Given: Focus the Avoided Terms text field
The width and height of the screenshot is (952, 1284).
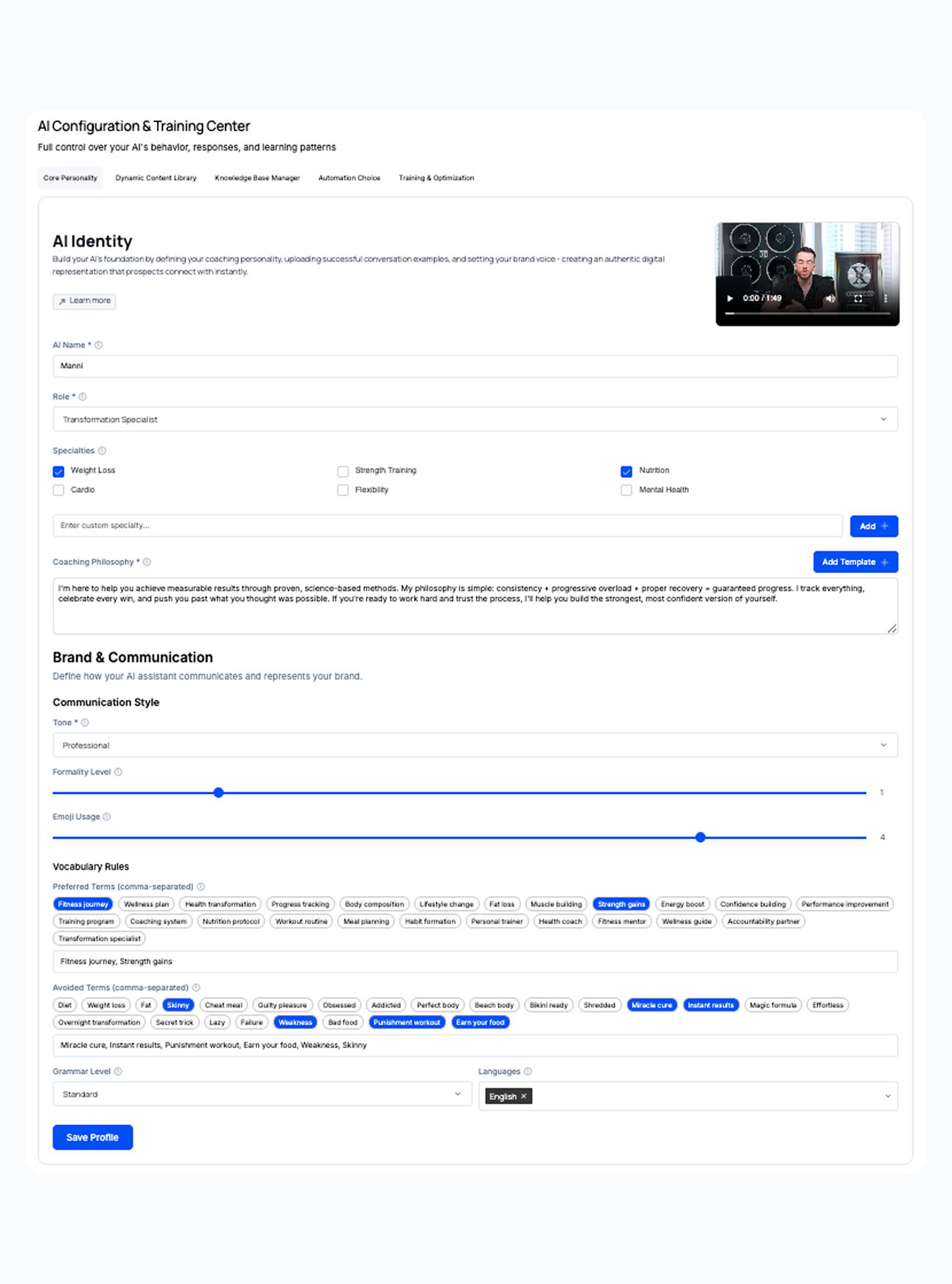Looking at the screenshot, I should point(475,1045).
